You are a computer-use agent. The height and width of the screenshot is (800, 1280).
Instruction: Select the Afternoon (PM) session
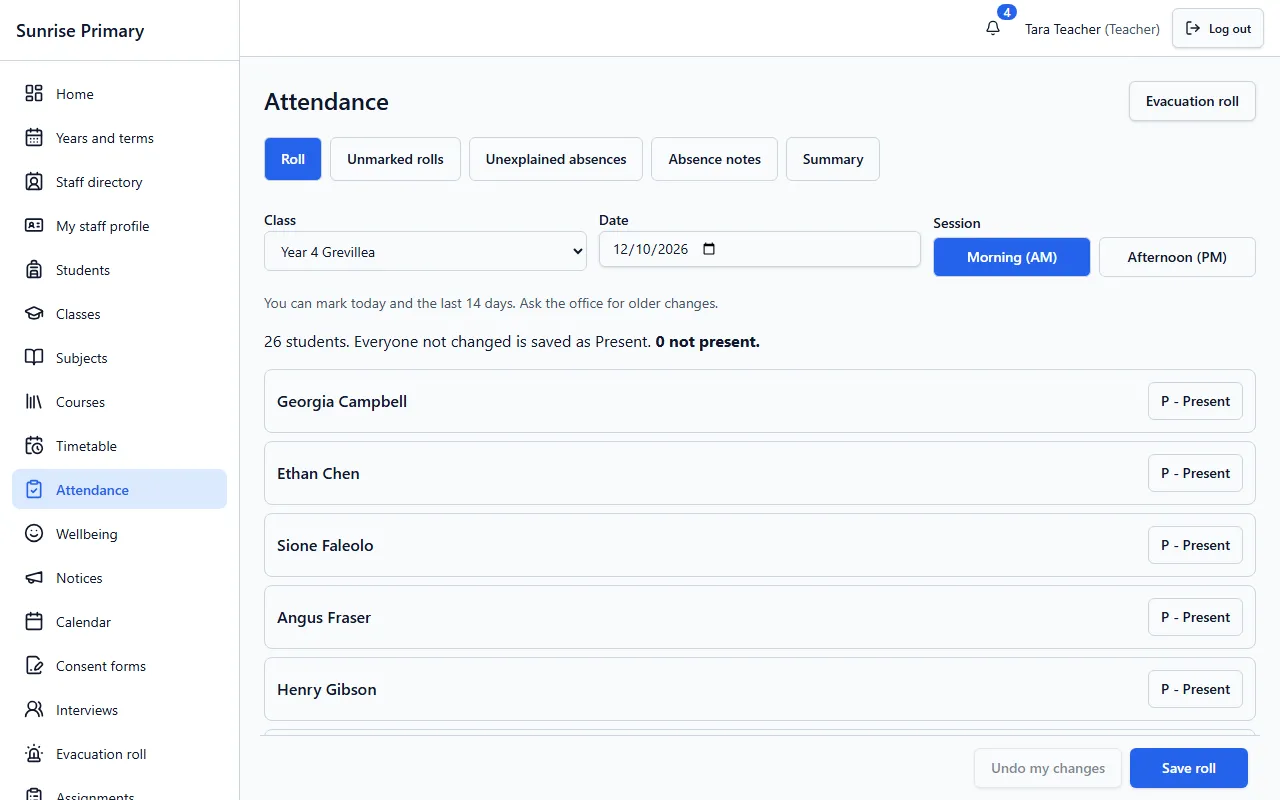[1177, 257]
